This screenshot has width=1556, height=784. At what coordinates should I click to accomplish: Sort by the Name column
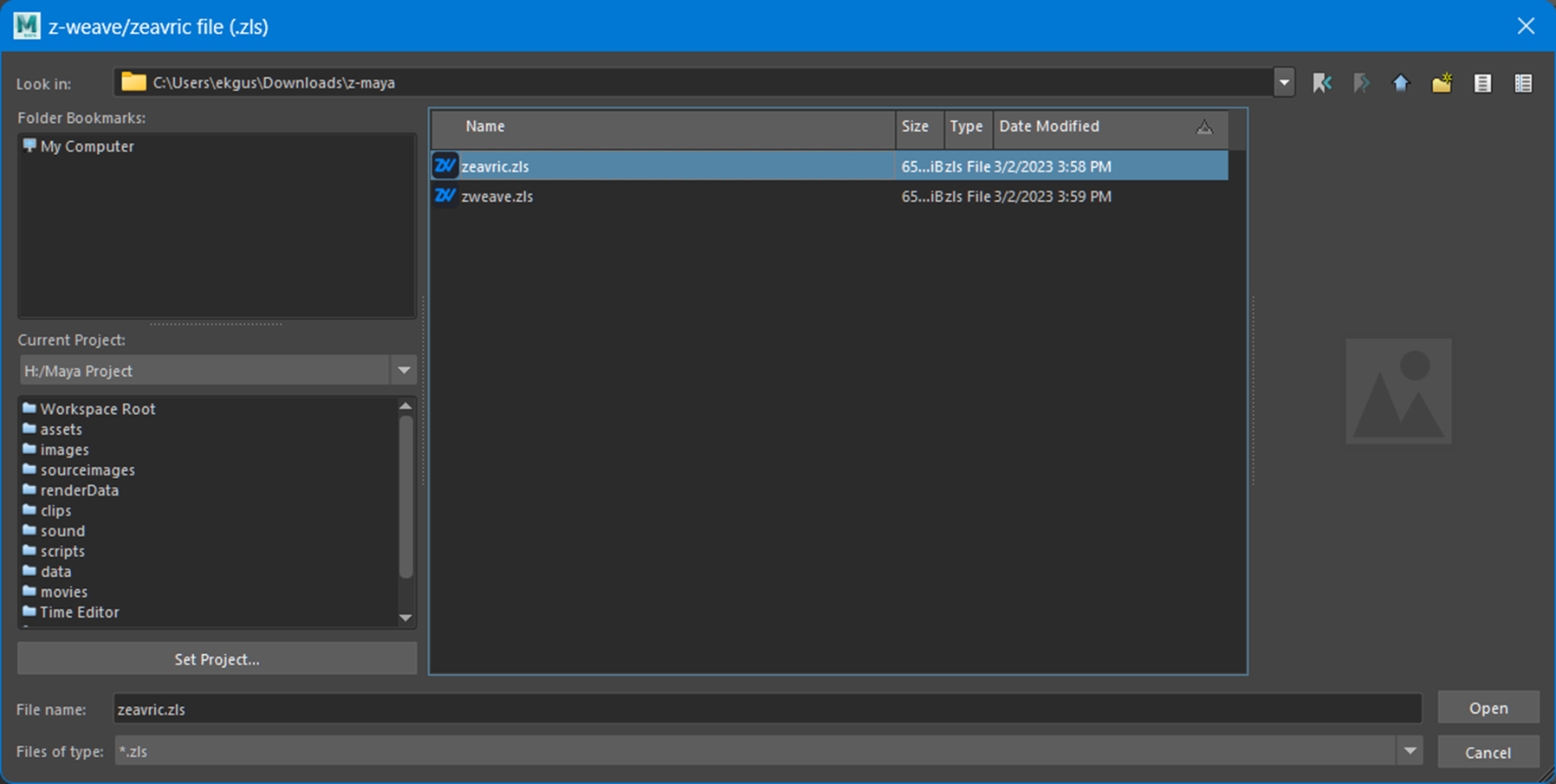pyautogui.click(x=664, y=126)
